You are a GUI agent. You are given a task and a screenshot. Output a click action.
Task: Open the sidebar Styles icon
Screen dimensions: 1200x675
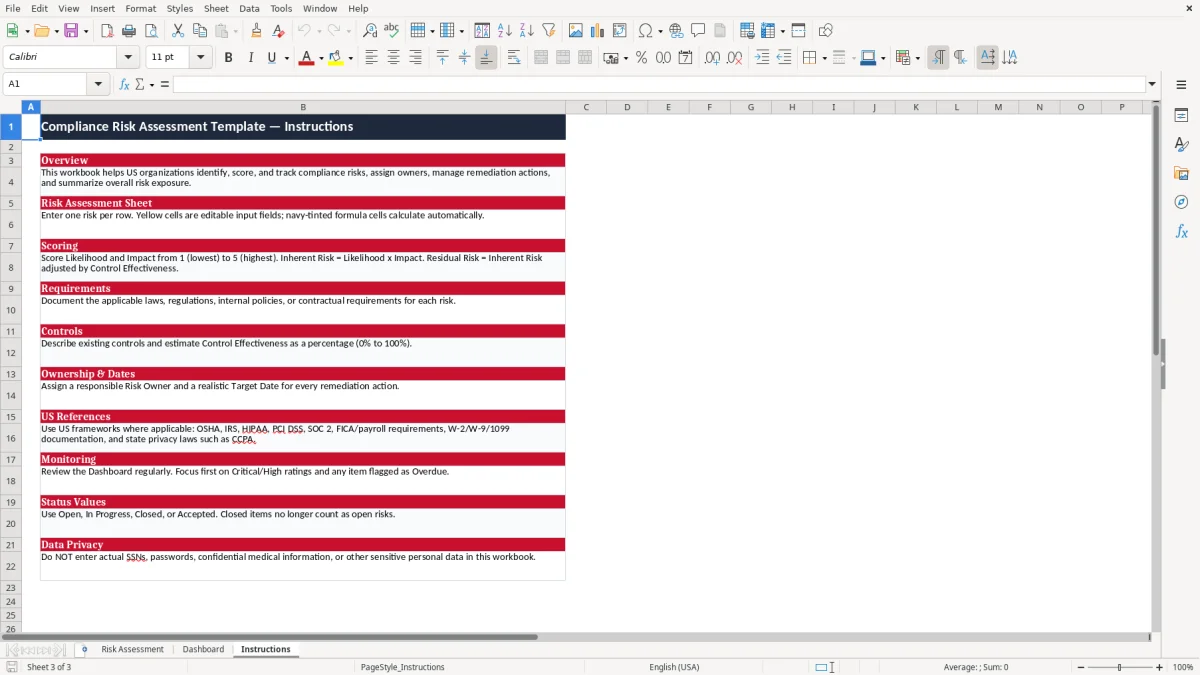pyautogui.click(x=1181, y=144)
